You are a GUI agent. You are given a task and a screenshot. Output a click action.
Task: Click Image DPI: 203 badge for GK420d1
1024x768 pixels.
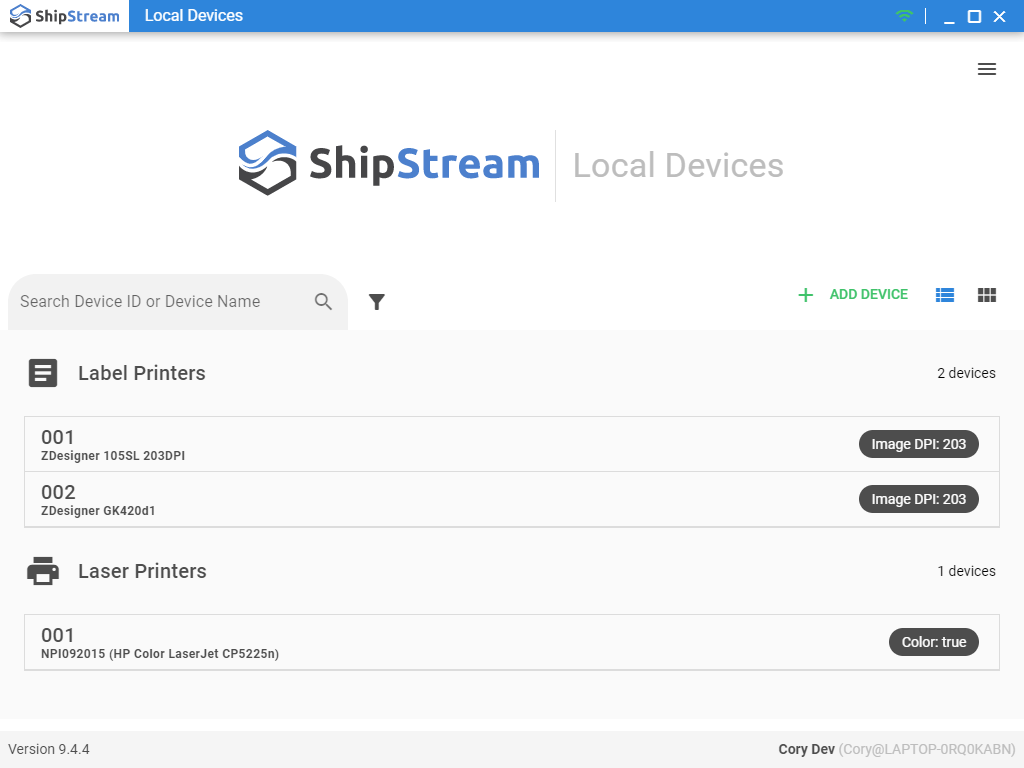[x=918, y=499]
